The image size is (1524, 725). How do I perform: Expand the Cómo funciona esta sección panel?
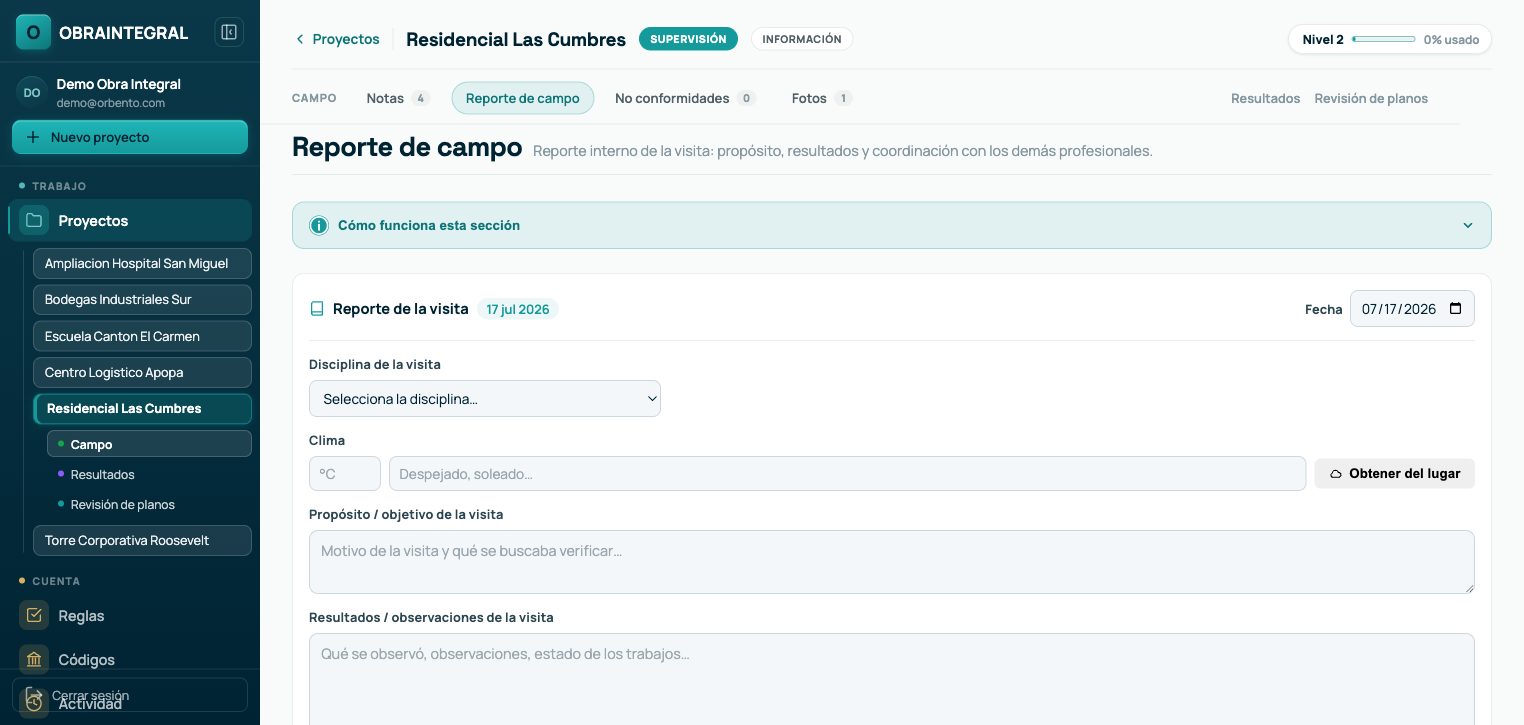point(892,225)
